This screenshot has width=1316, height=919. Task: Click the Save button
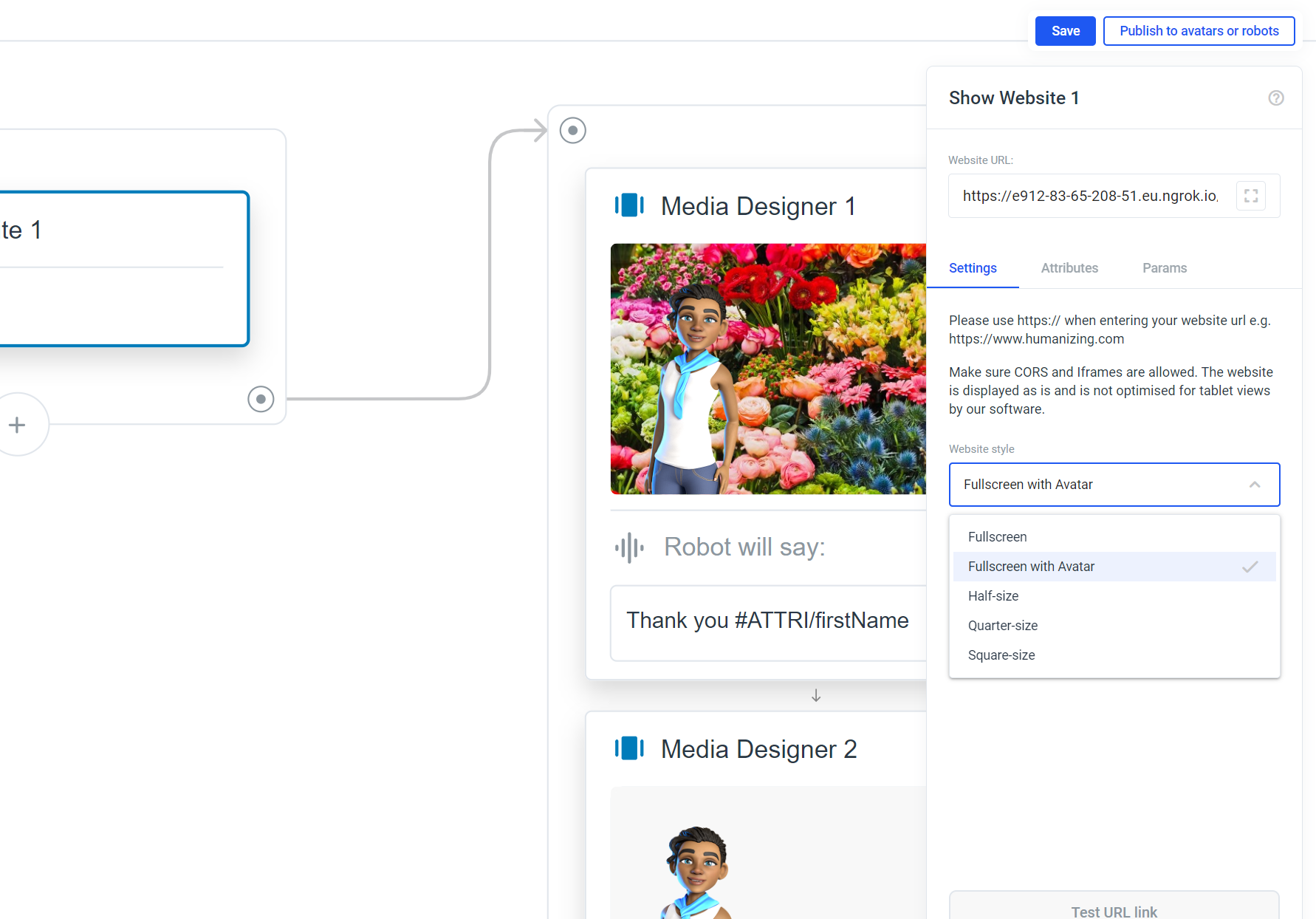pyautogui.click(x=1065, y=31)
